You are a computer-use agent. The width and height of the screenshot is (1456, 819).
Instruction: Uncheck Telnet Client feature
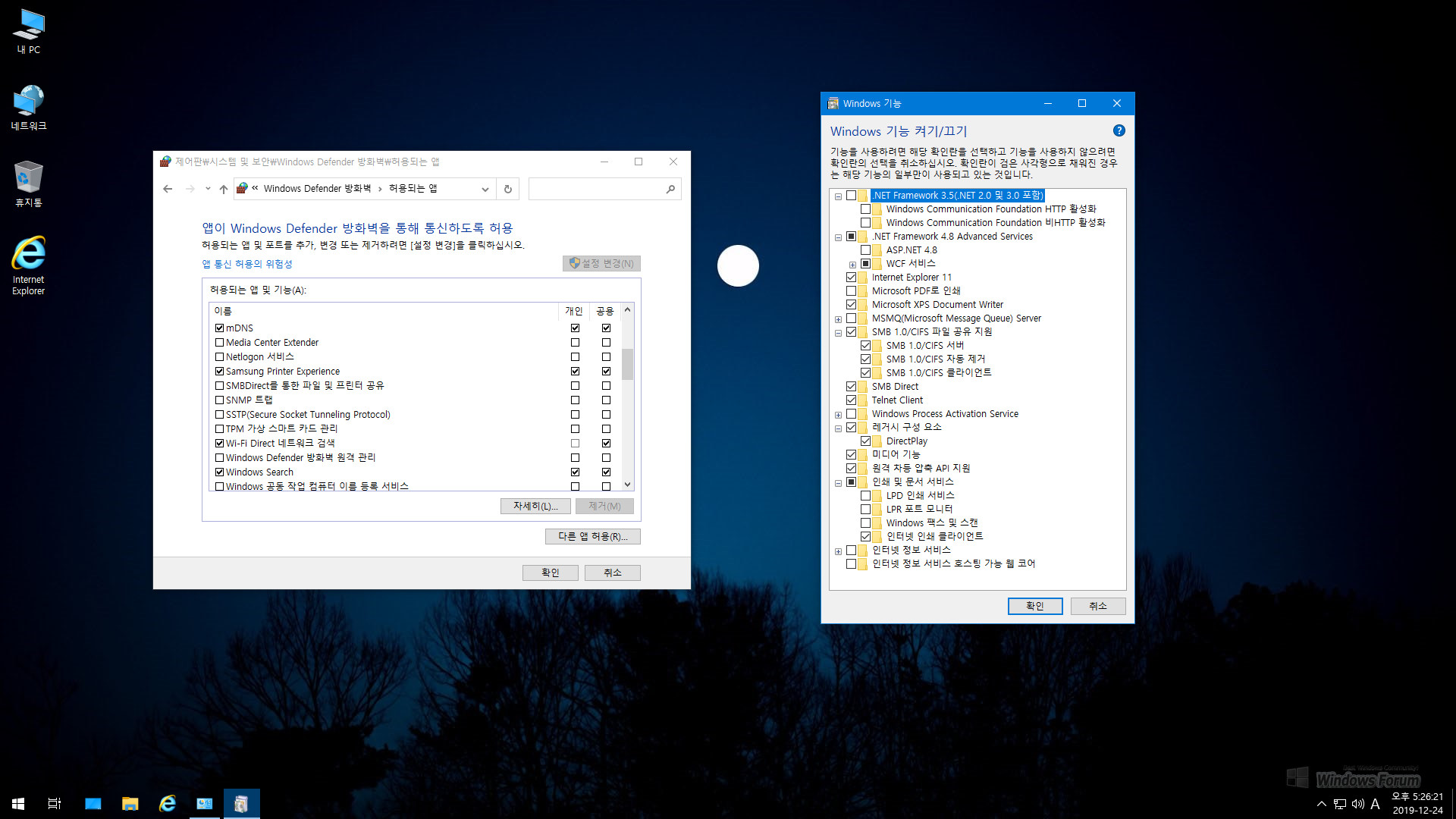pos(851,400)
